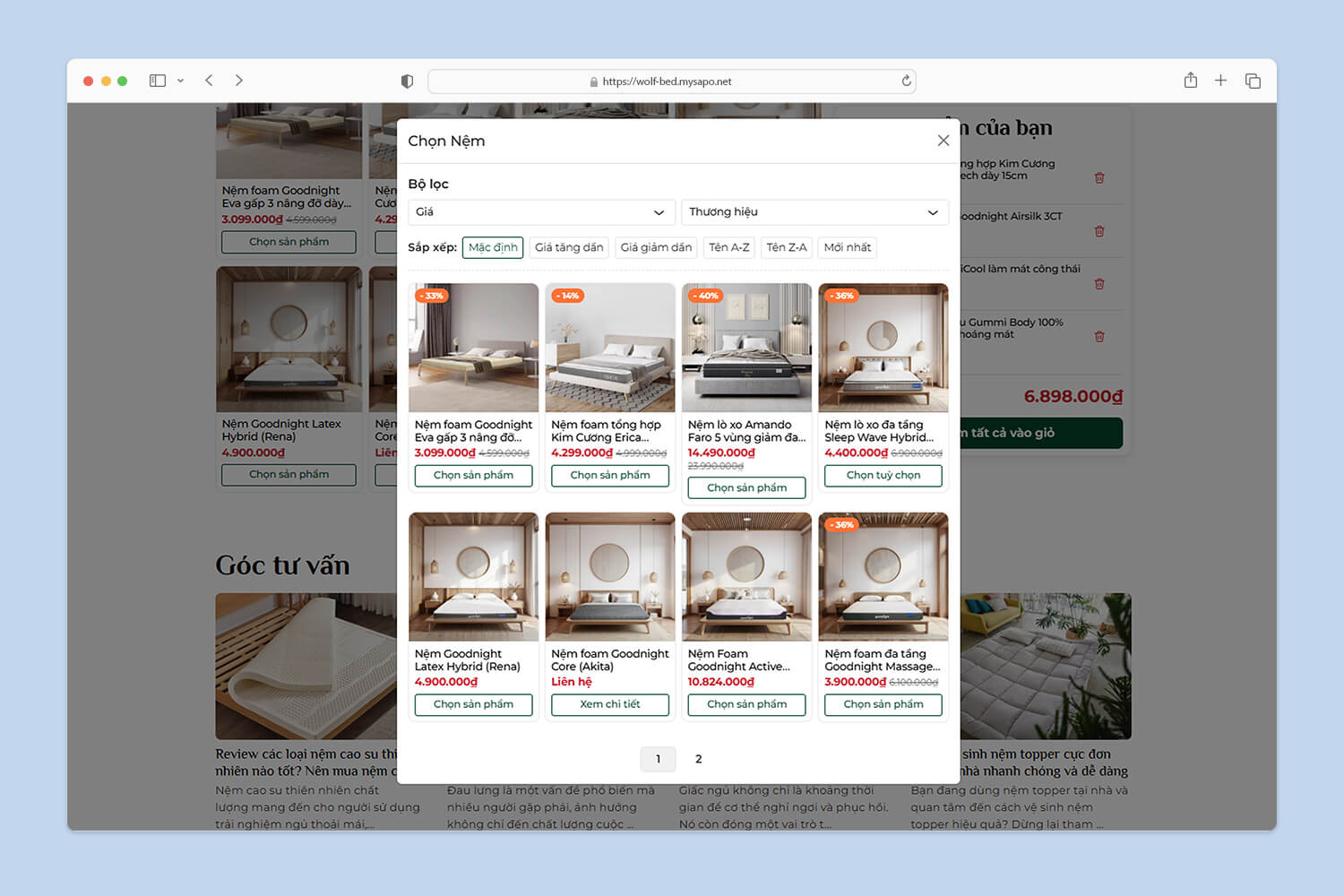
Task: Delete the Kim Cương item from combo list
Action: (x=1099, y=177)
